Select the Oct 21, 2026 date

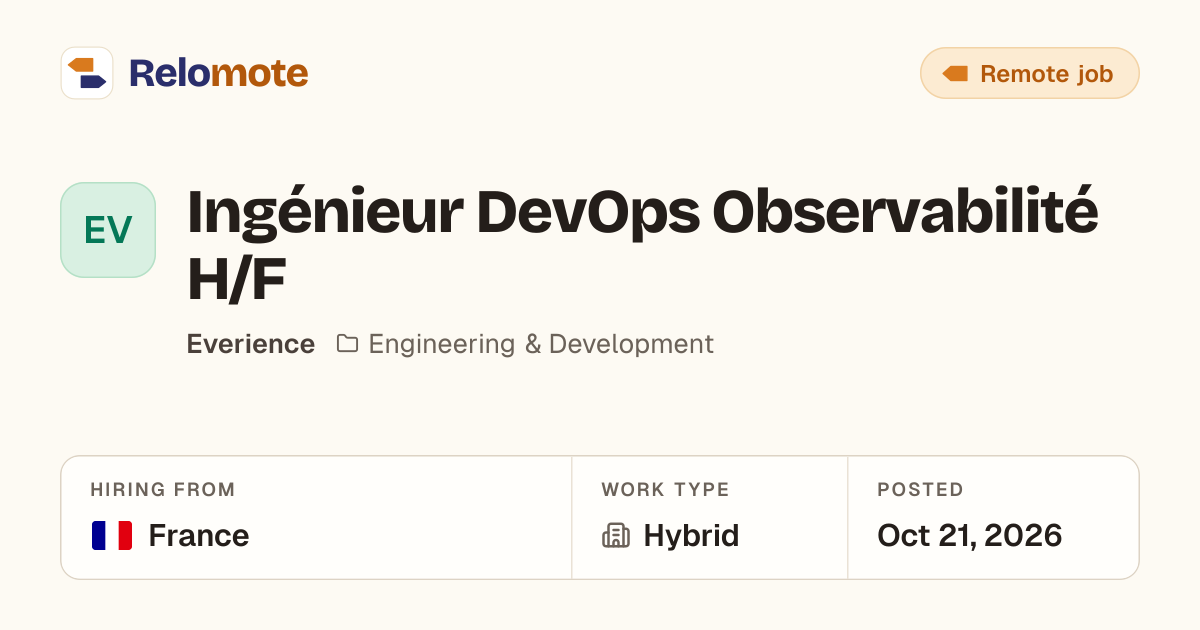(x=970, y=536)
